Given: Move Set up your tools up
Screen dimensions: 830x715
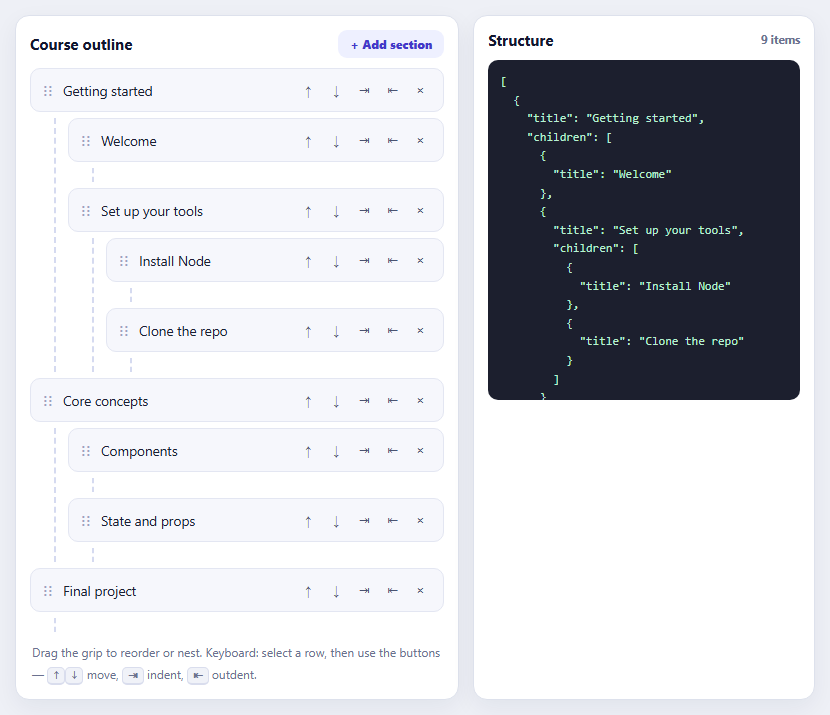Looking at the screenshot, I should 308,211.
